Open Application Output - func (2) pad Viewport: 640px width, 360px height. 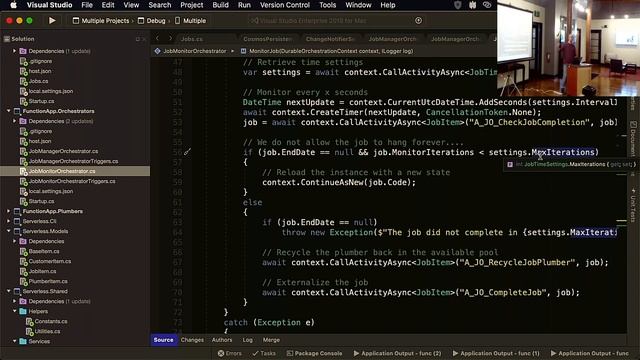(x=397, y=353)
